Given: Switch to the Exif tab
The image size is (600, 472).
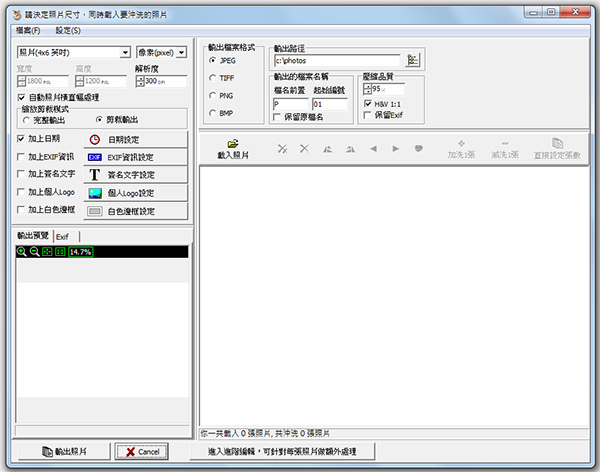Looking at the screenshot, I should 62,237.
